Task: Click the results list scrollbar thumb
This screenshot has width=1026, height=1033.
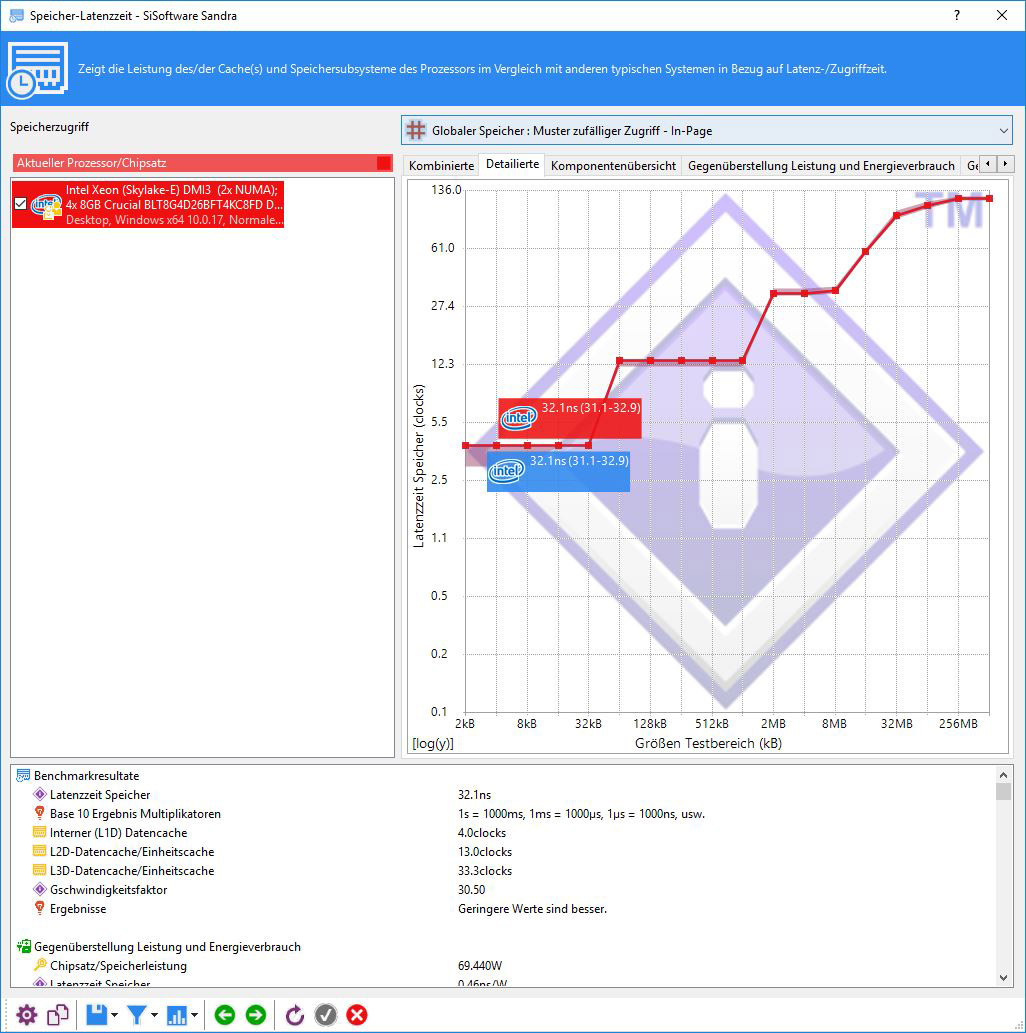Action: (x=1003, y=791)
